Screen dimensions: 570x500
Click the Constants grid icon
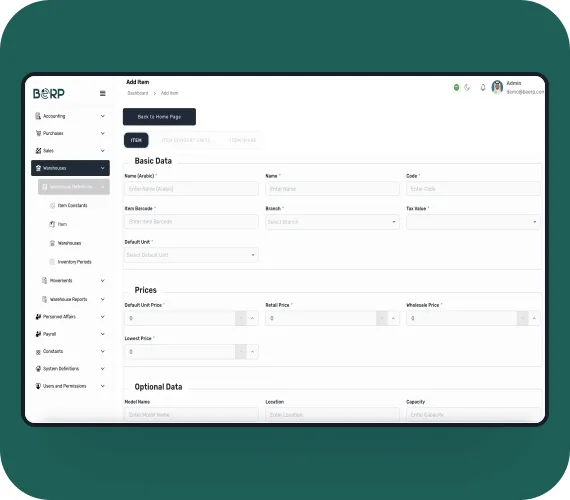(38, 352)
